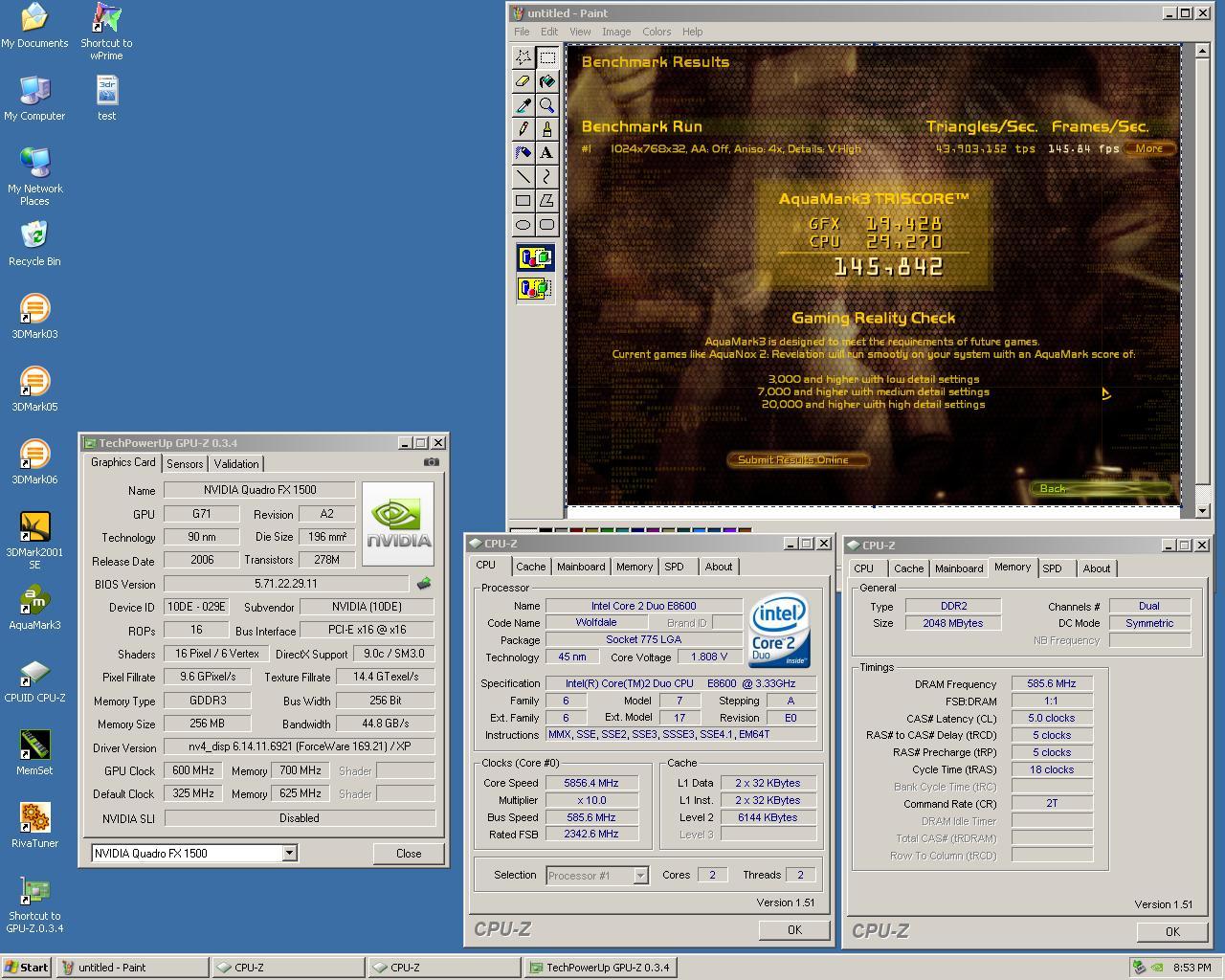Viewport: 1225px width, 980px height.
Task: Pick the black color swatch in Paint palette
Action: pos(545,530)
